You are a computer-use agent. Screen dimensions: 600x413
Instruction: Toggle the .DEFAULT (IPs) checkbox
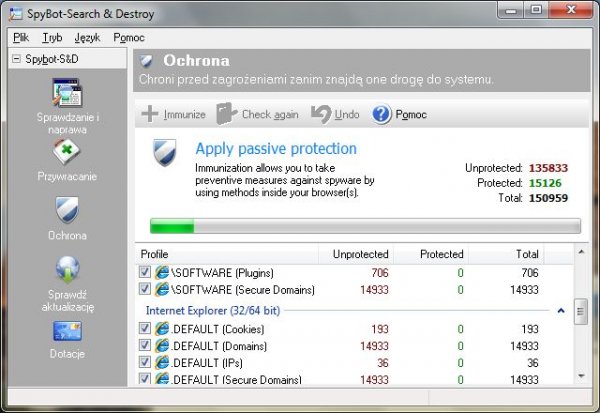coord(145,362)
